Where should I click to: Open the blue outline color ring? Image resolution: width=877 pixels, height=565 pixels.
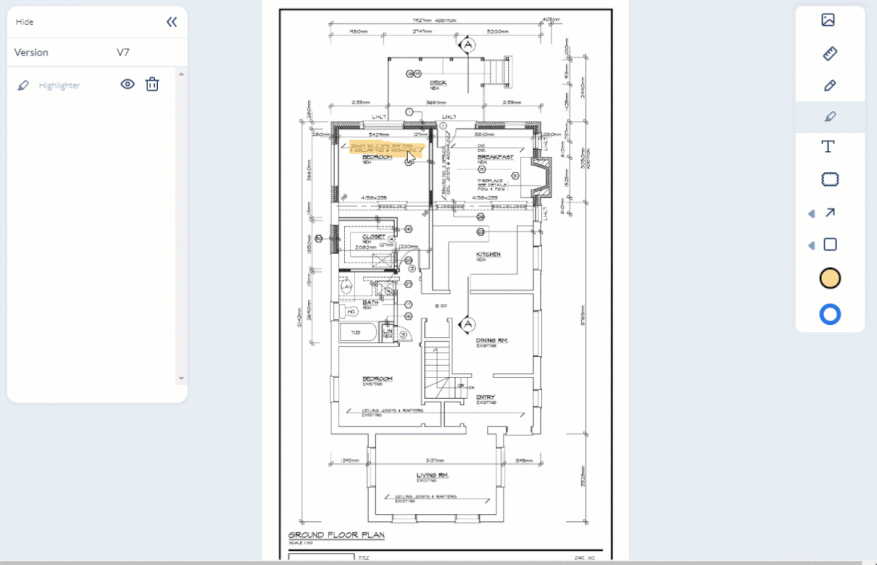coord(830,314)
